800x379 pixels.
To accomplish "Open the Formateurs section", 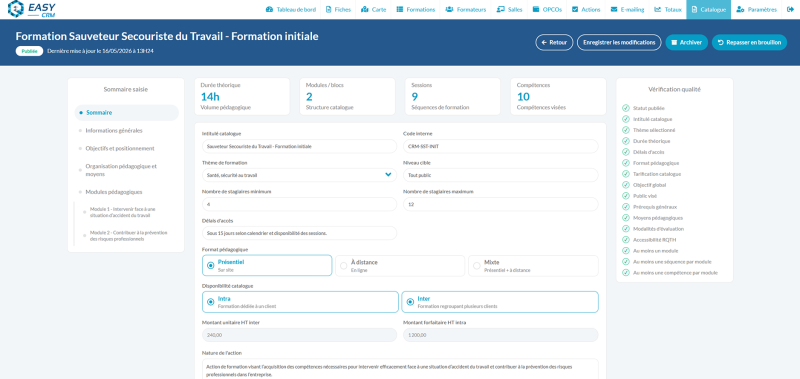I will [466, 9].
